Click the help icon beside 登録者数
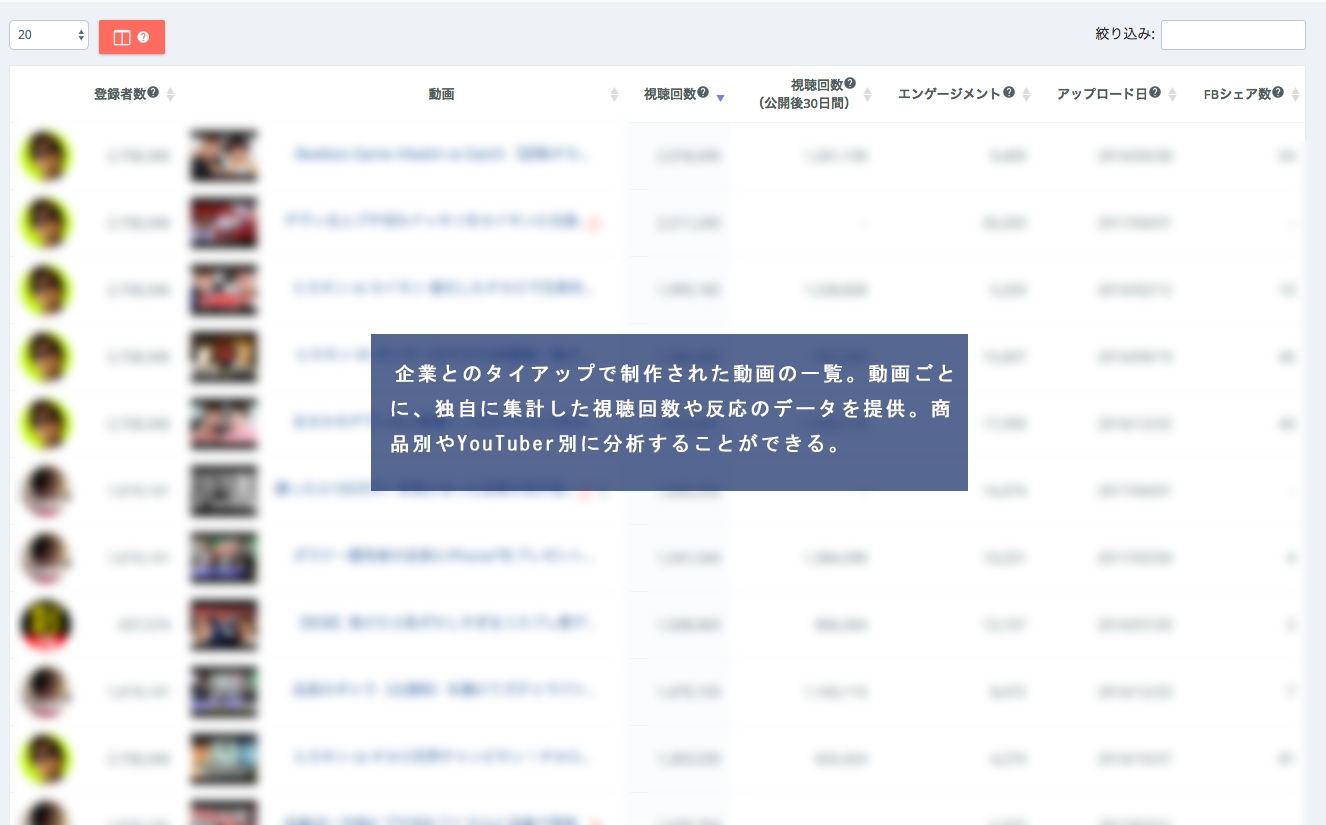 pyautogui.click(x=154, y=93)
